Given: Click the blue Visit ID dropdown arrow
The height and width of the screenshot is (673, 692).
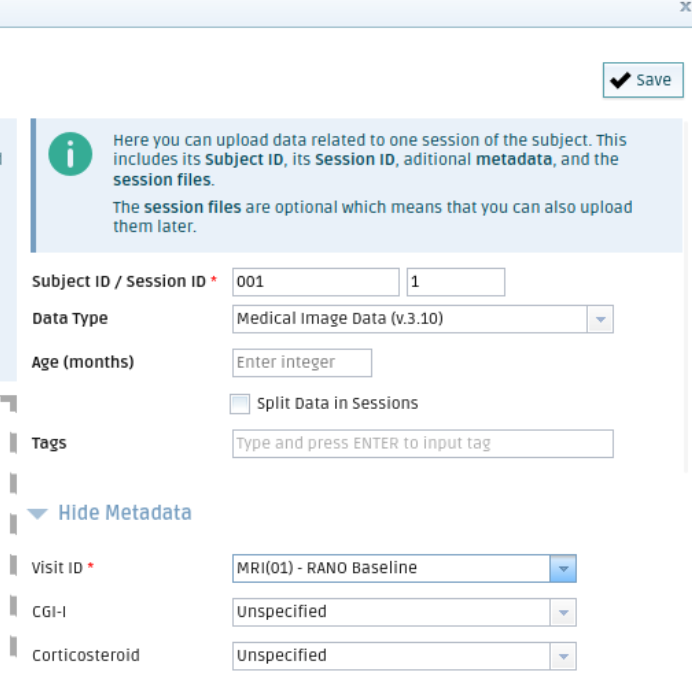Looking at the screenshot, I should tap(563, 568).
